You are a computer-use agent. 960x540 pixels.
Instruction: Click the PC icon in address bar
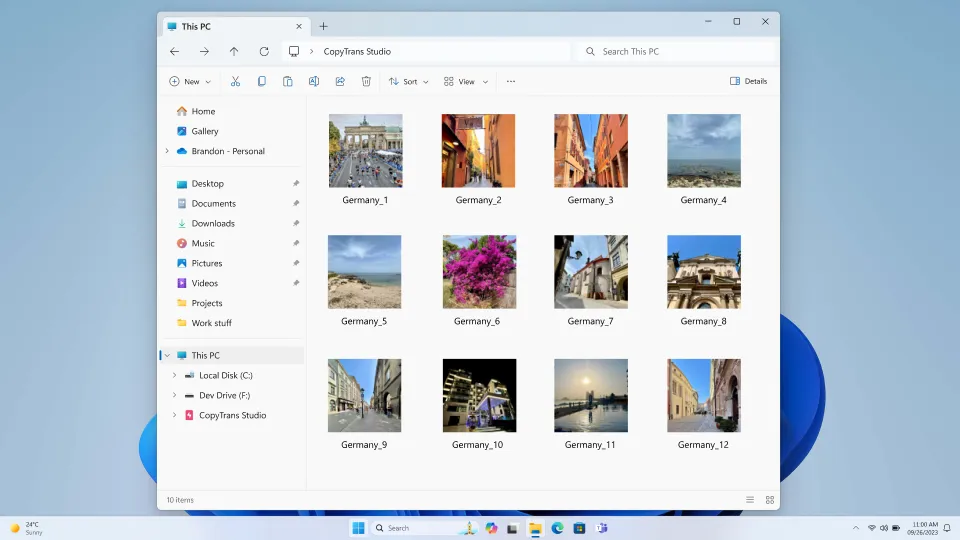point(294,51)
